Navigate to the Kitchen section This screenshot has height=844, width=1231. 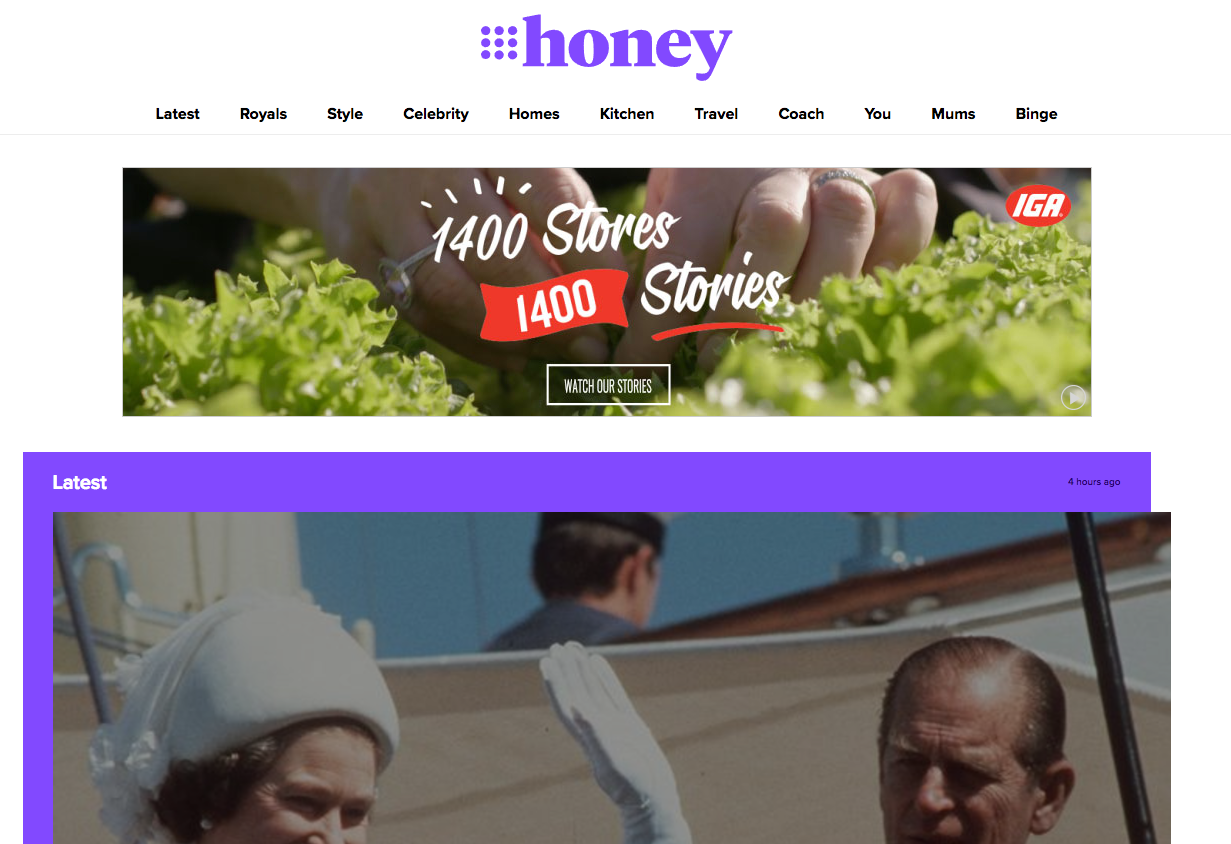627,114
